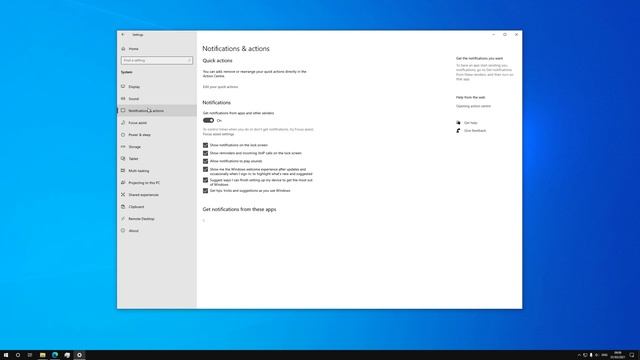Open the Windows Start menu
This screenshot has height=360, width=640.
pos(6,355)
